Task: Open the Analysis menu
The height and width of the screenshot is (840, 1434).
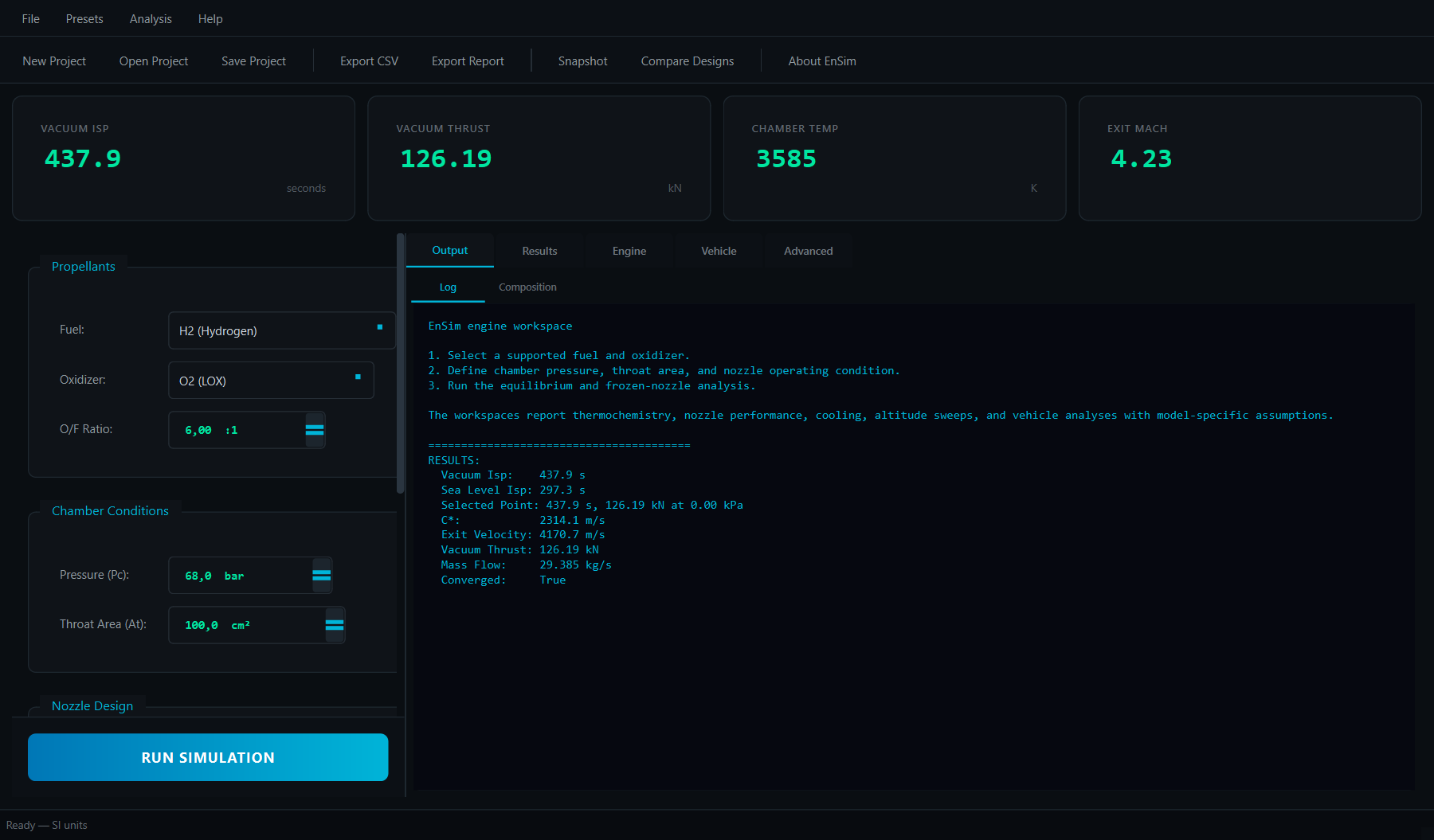Action: tap(151, 18)
